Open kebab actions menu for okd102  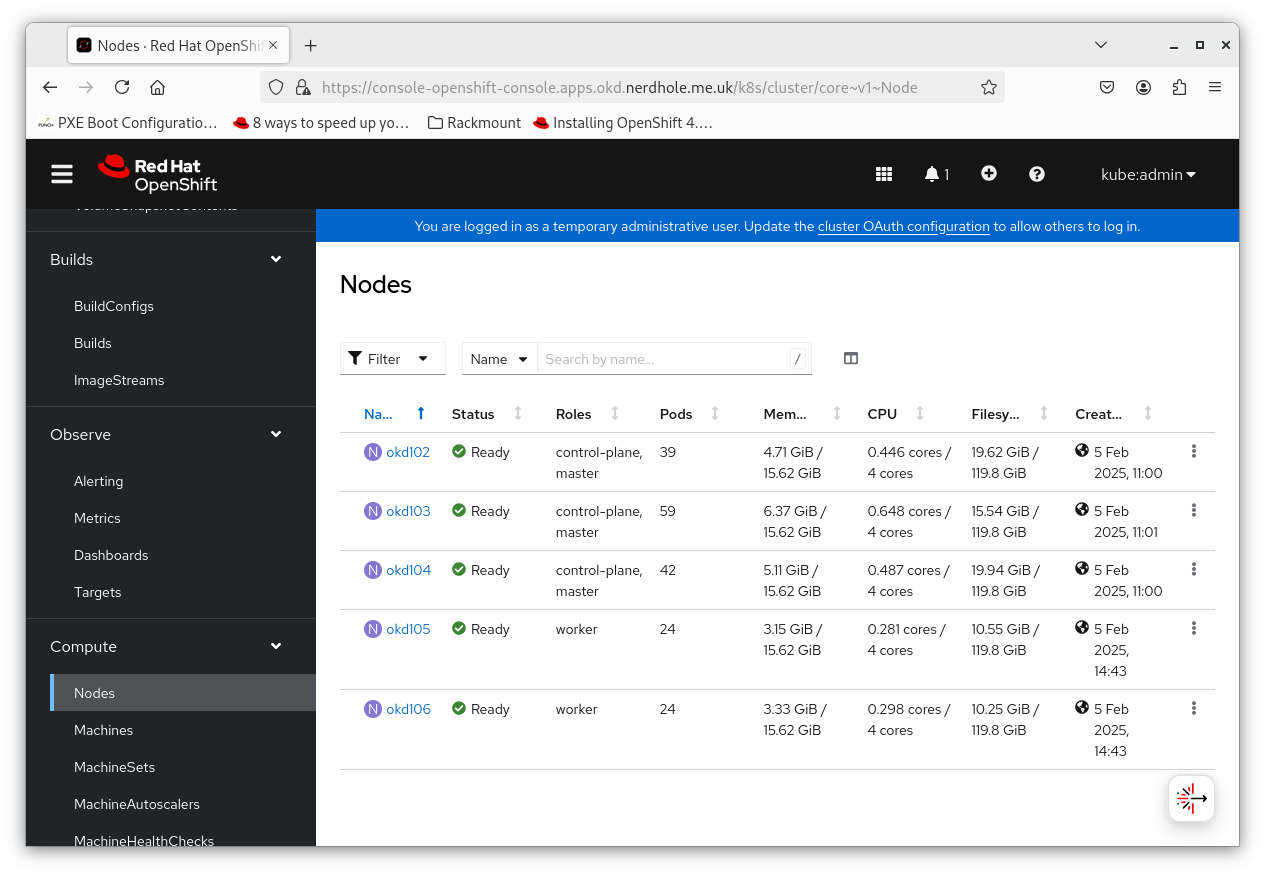tap(1194, 451)
